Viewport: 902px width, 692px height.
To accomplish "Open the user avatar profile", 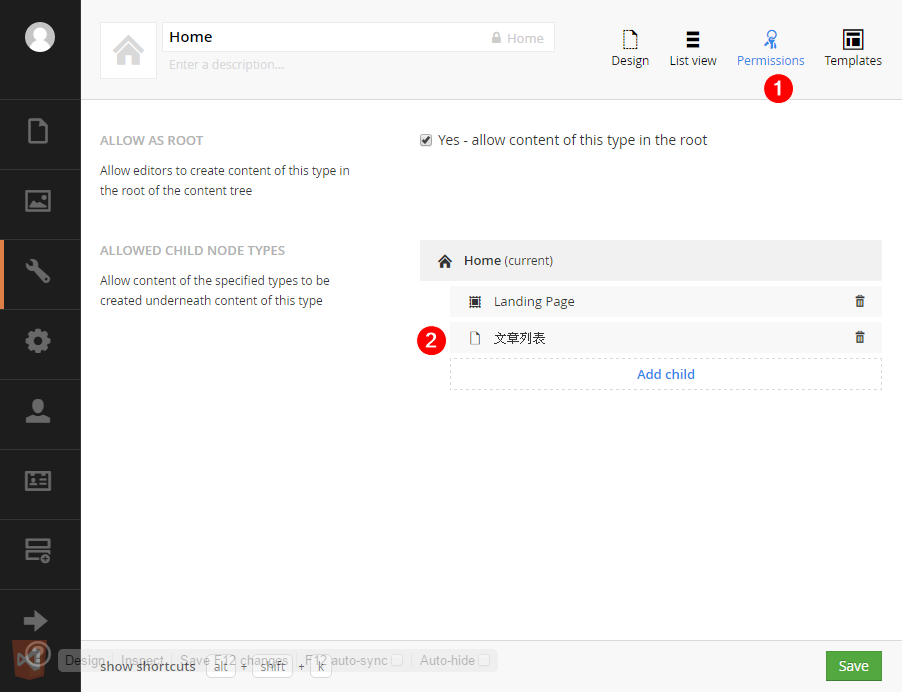I will 40,37.
